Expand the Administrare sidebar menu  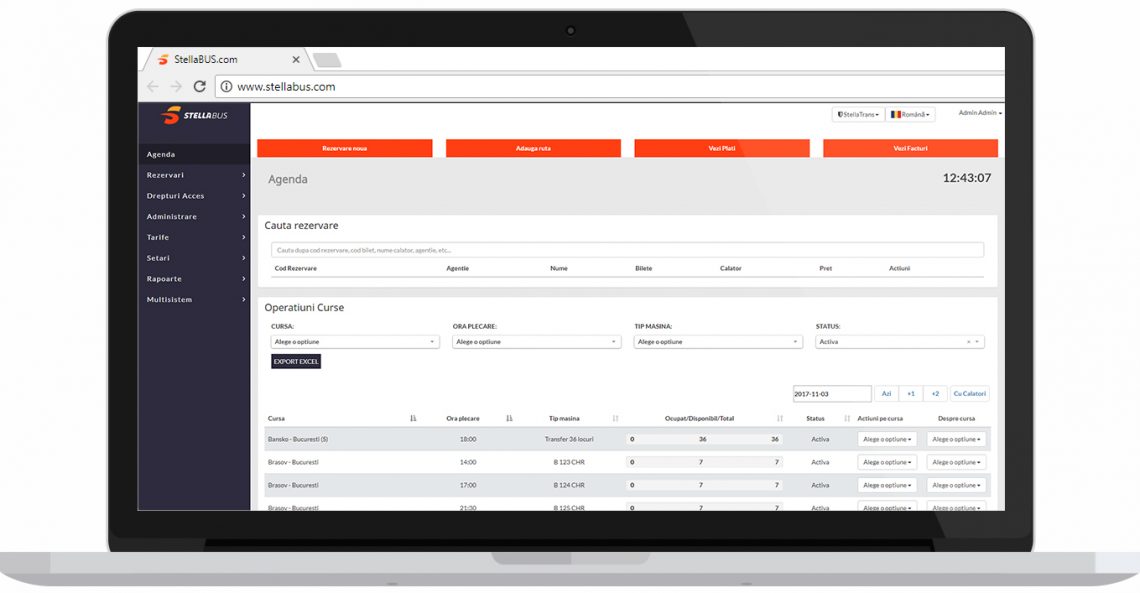pyautogui.click(x=193, y=217)
